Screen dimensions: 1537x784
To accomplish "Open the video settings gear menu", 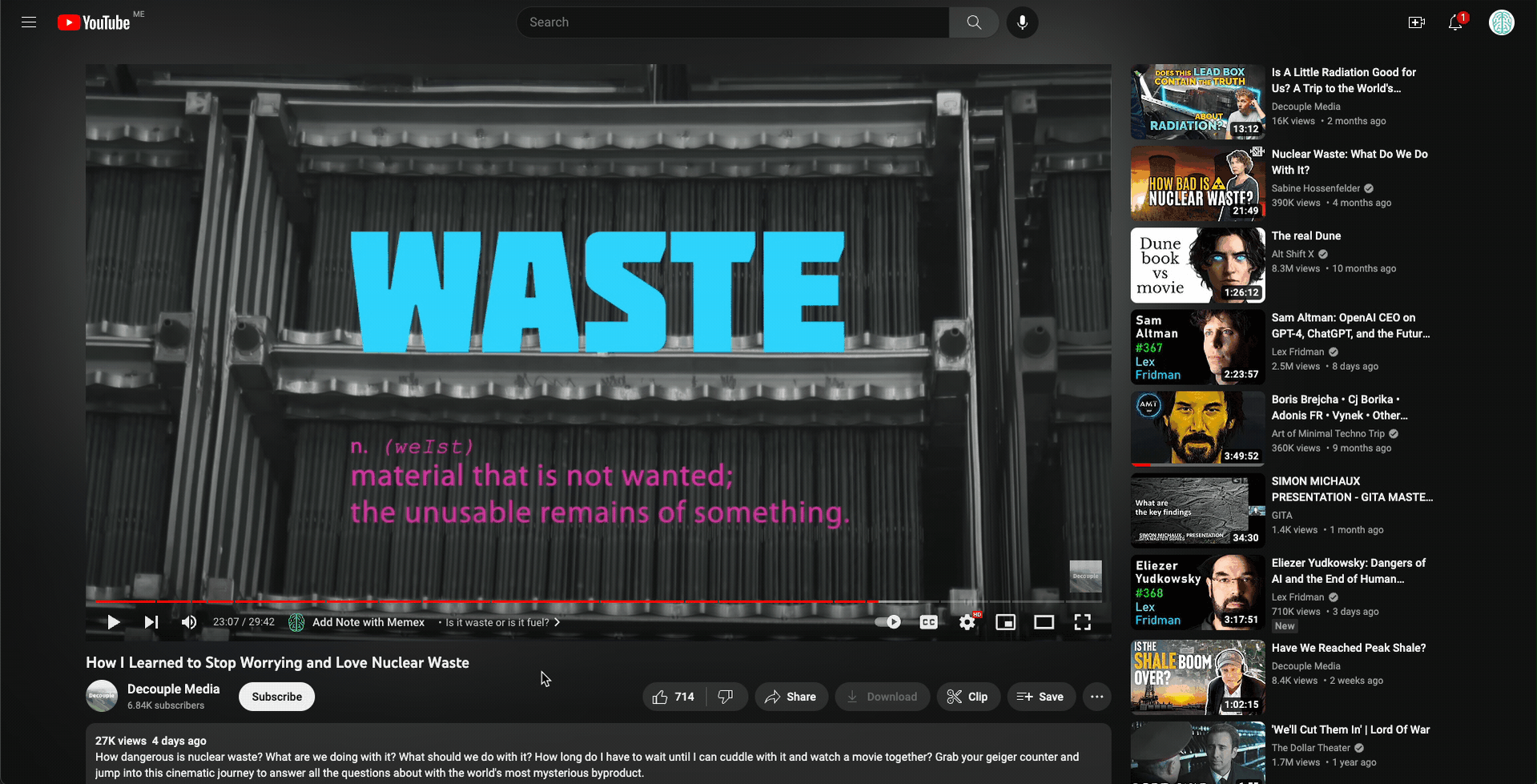I will tap(967, 622).
